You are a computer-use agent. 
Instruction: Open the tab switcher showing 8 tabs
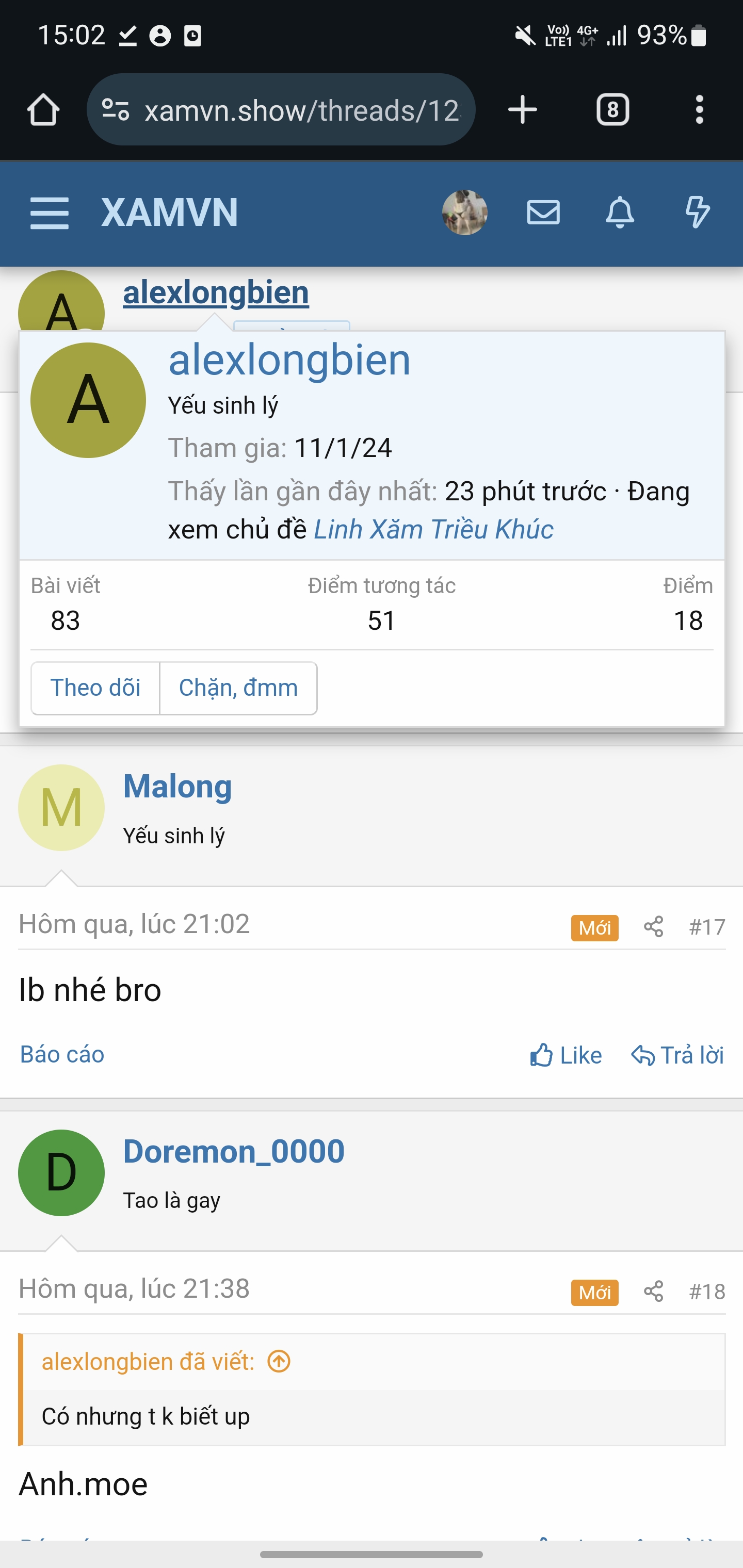point(612,110)
